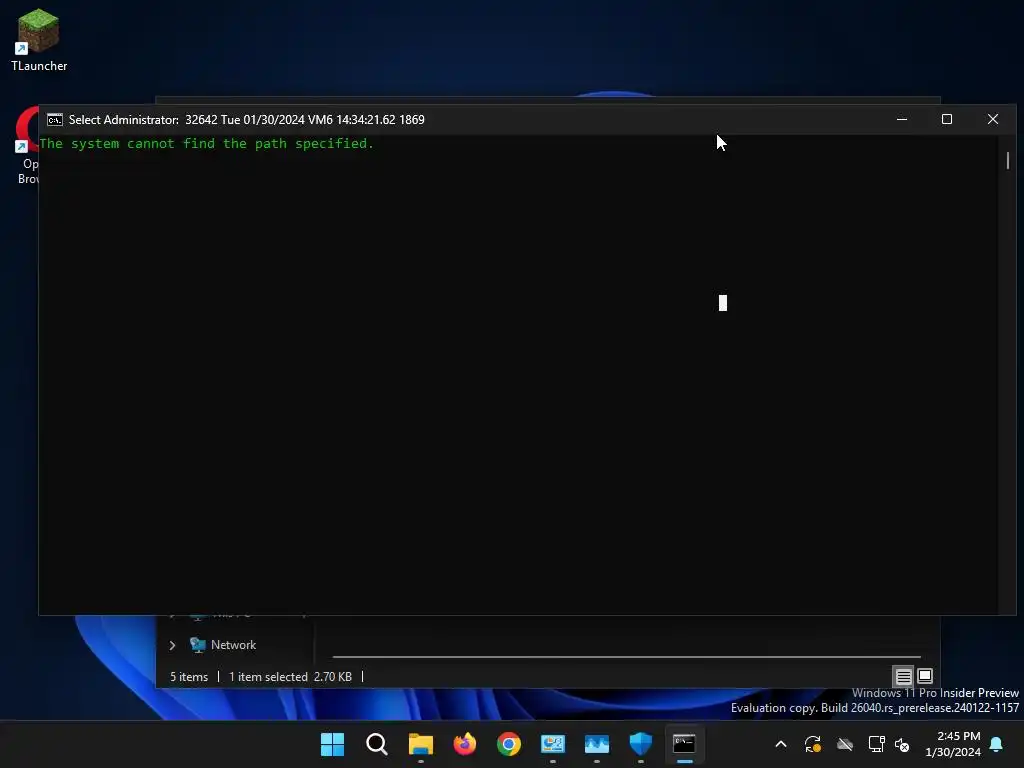1024x768 pixels.
Task: Click the Command Prompt window title text
Action: (246, 120)
